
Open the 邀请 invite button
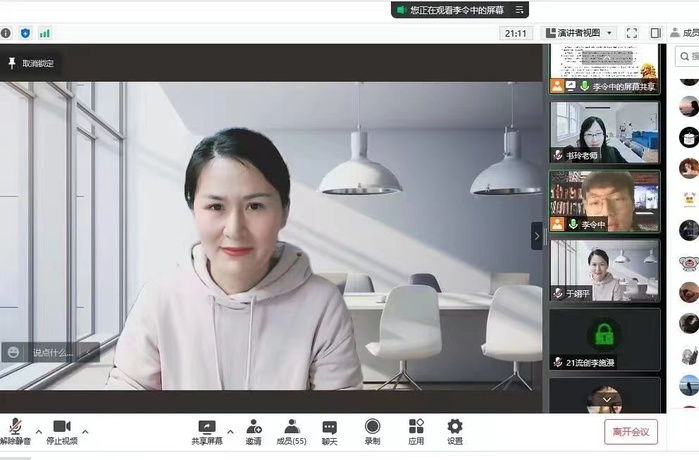[x=254, y=432]
